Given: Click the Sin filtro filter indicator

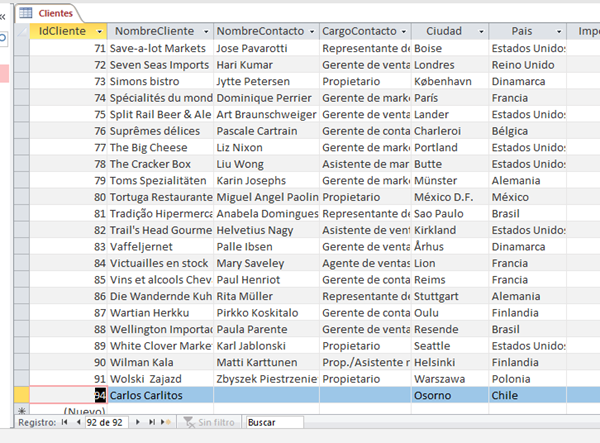Looking at the screenshot, I should (209, 422).
